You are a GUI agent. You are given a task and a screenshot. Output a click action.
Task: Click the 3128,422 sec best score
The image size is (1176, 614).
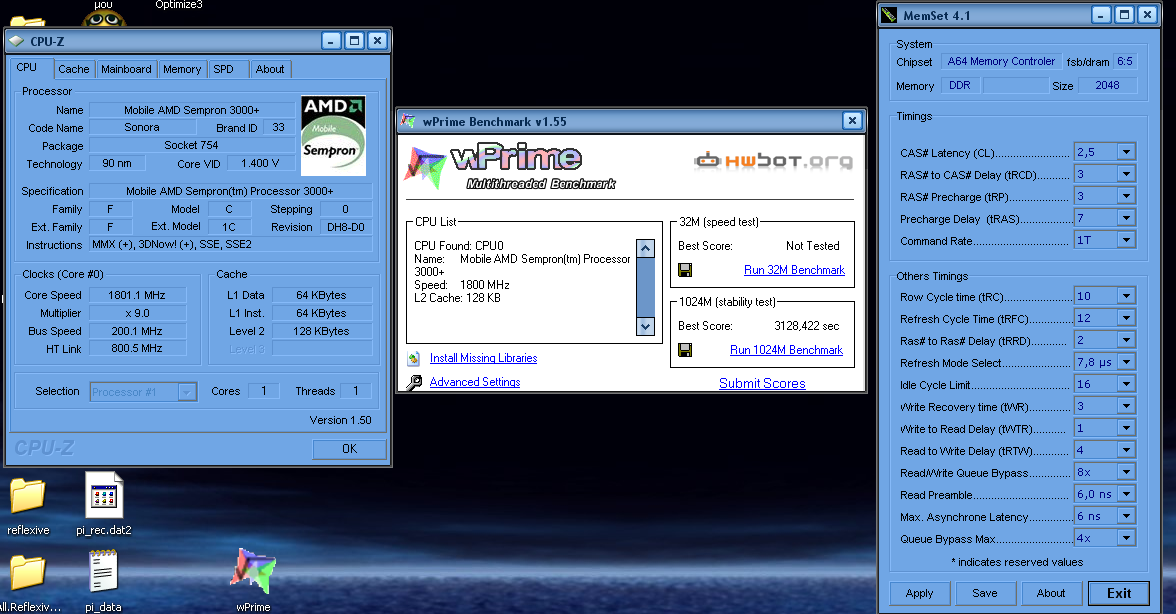click(807, 326)
